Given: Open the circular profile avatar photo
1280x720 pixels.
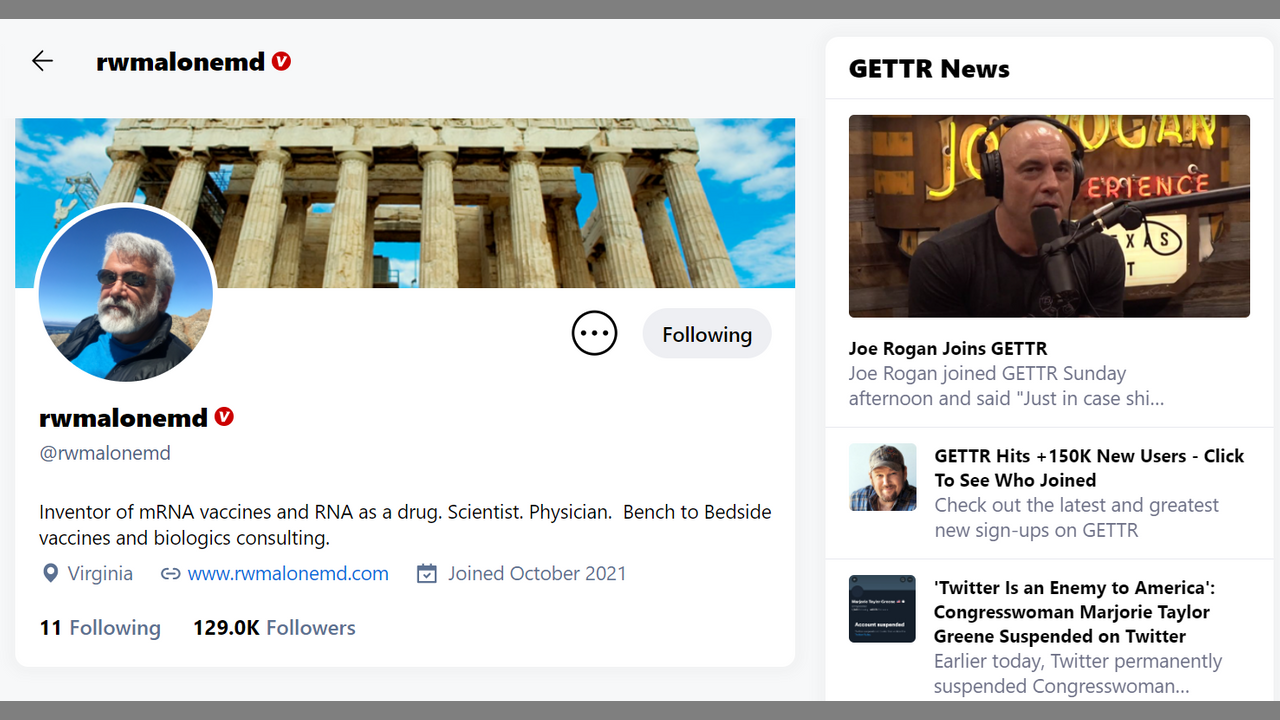Looking at the screenshot, I should click(126, 294).
